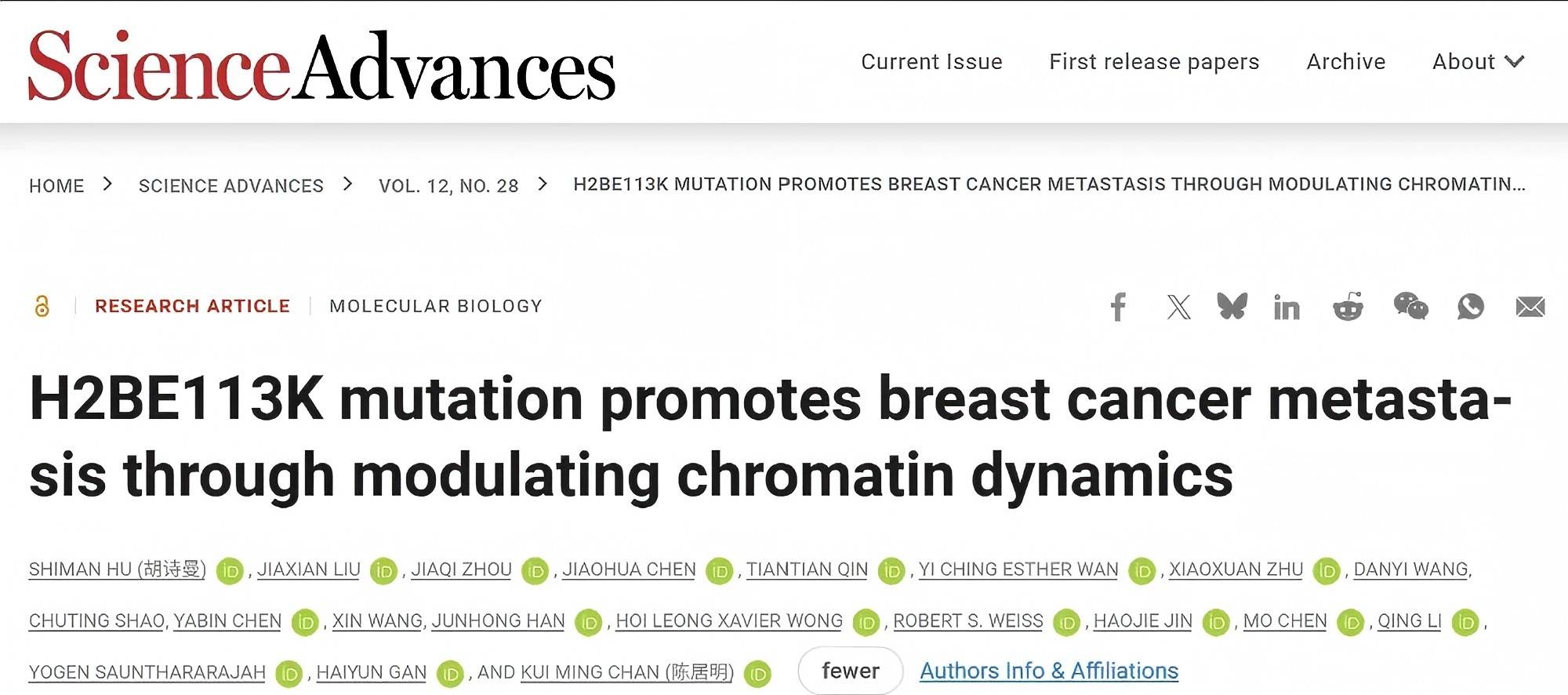Share article via WeChat
This screenshot has width=1568, height=695.
point(1410,306)
